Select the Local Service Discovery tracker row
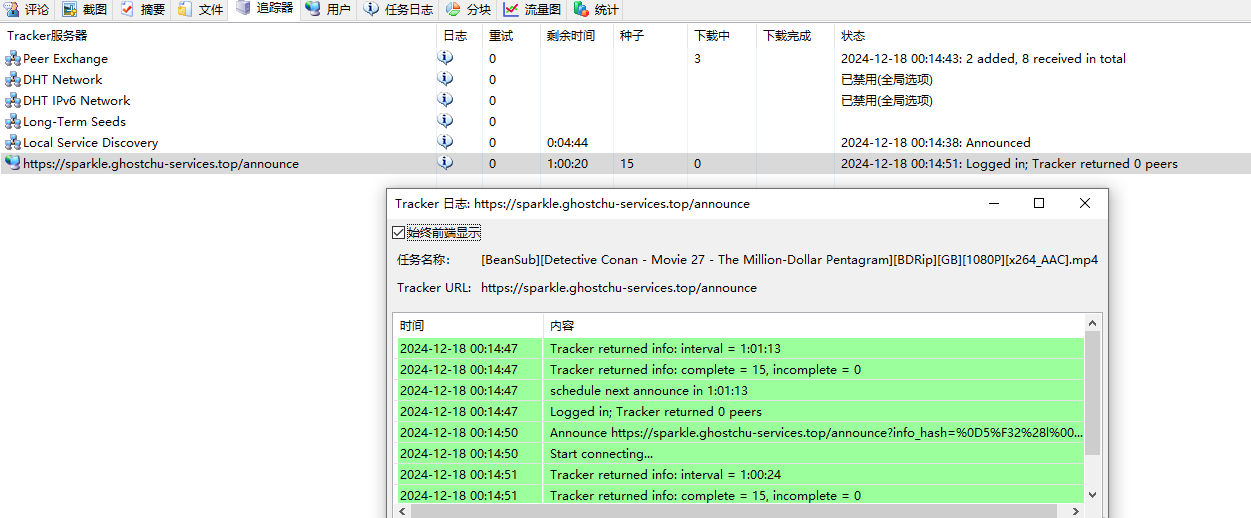This screenshot has height=518, width=1251. pos(90,143)
